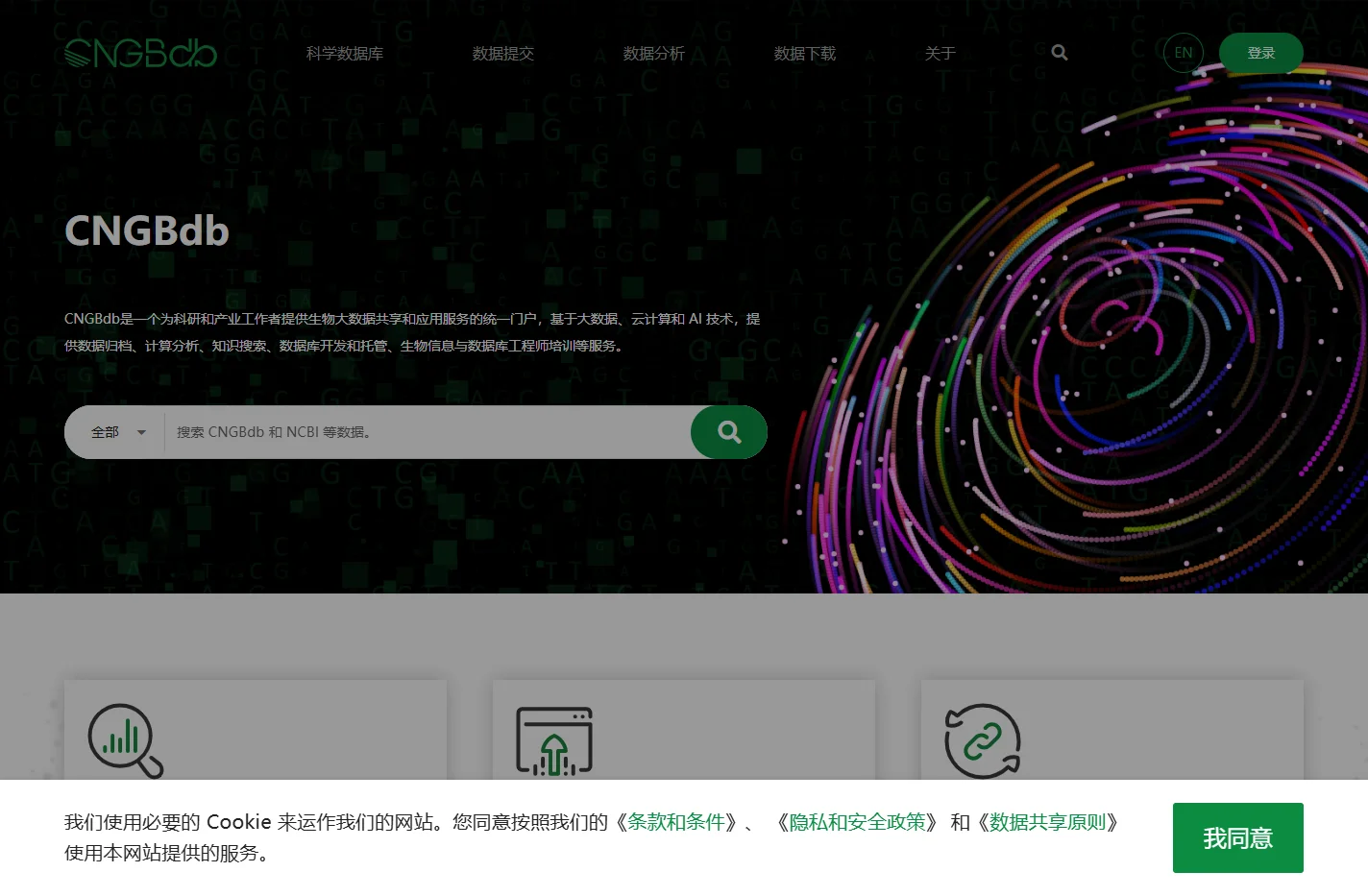
Task: Open the 条款和条件 link
Action: pos(676,822)
